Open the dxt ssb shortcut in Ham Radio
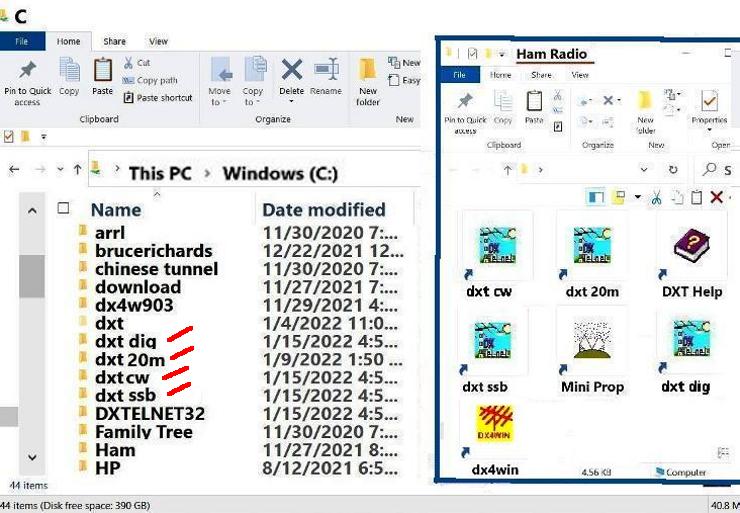740x513 pixels. (x=492, y=341)
